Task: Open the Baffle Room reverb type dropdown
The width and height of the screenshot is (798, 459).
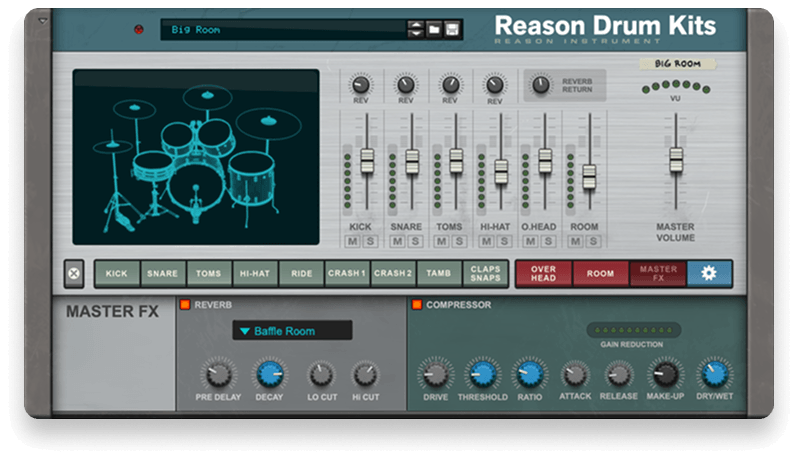Action: [x=292, y=331]
